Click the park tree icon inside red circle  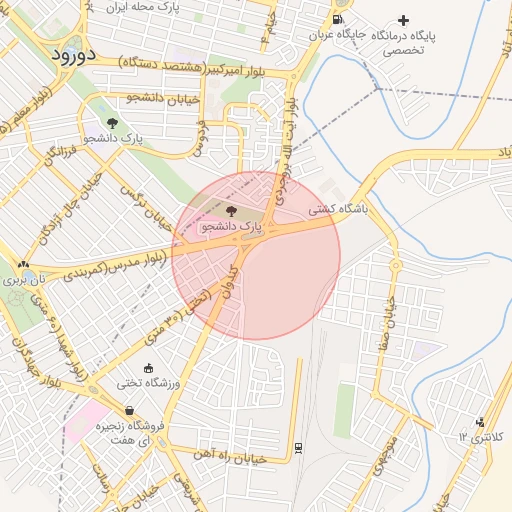[231, 211]
